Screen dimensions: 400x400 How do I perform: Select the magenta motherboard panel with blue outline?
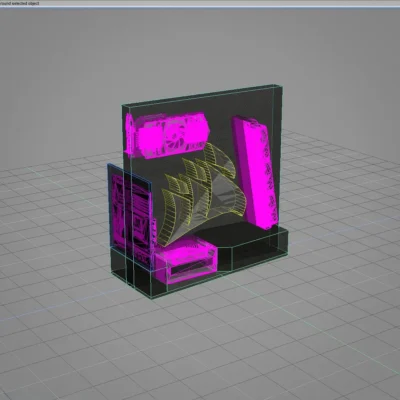click(x=131, y=217)
